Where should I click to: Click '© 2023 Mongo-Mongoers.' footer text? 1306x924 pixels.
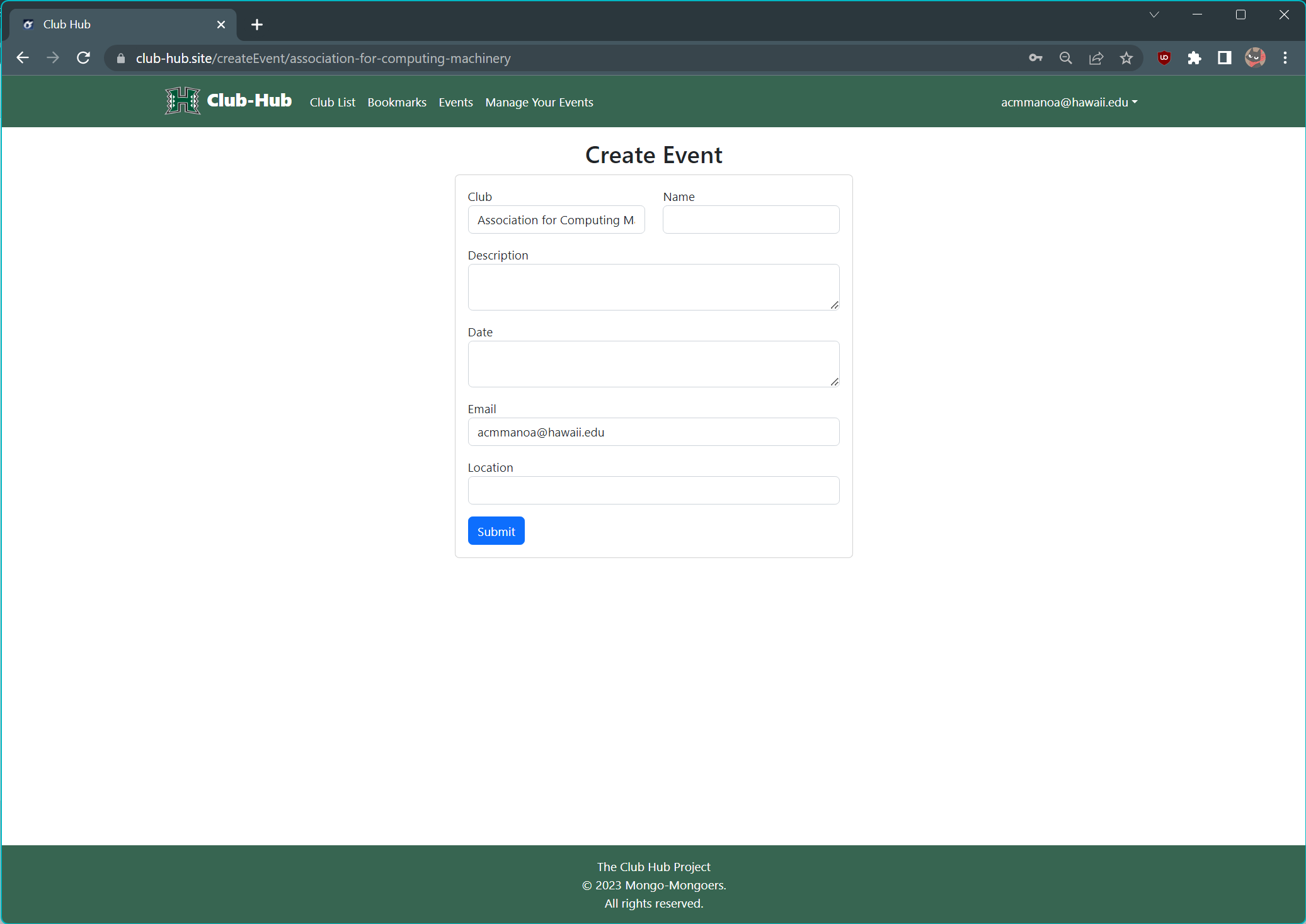pos(653,885)
